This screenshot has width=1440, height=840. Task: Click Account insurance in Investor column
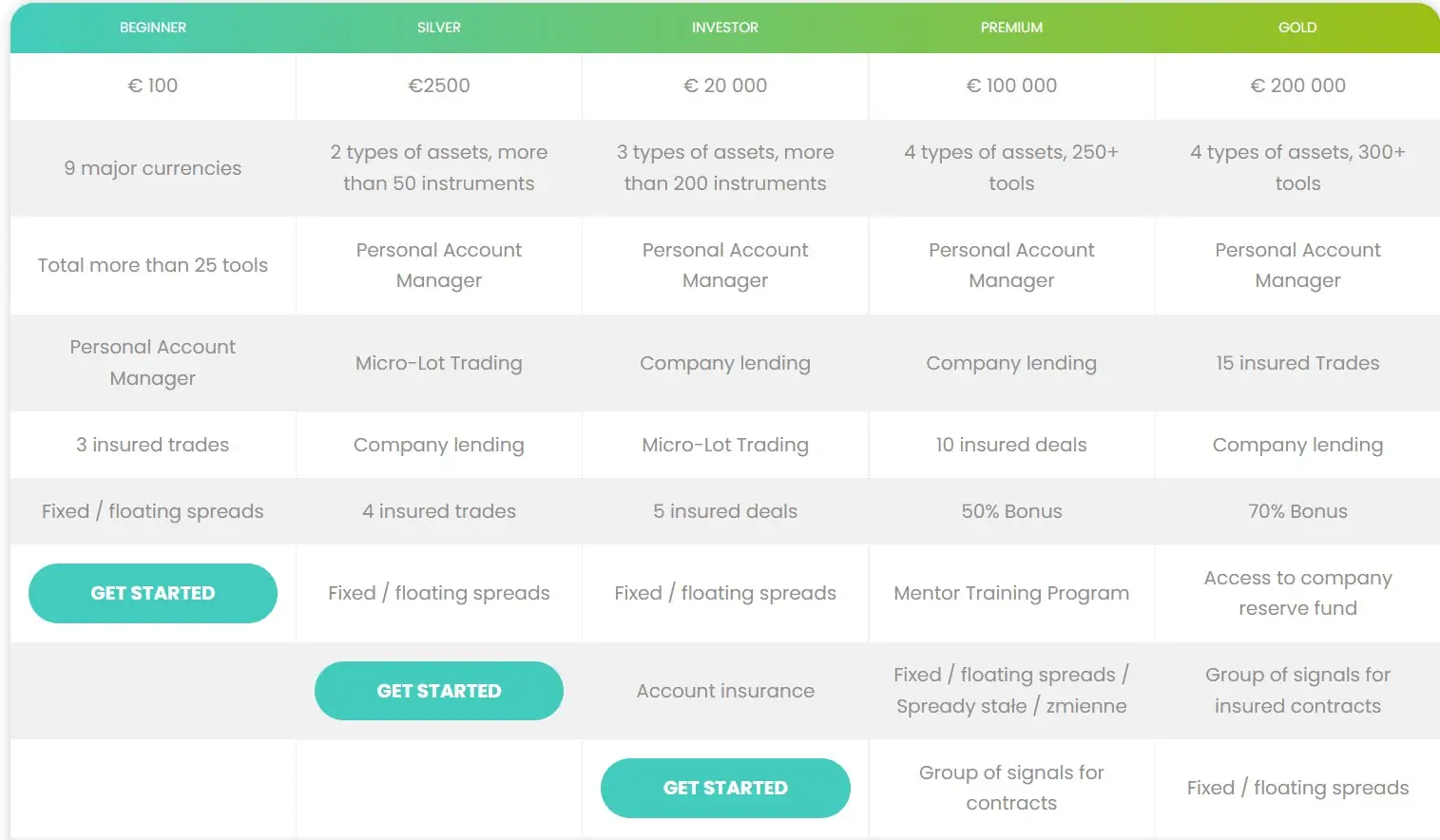pyautogui.click(x=725, y=691)
